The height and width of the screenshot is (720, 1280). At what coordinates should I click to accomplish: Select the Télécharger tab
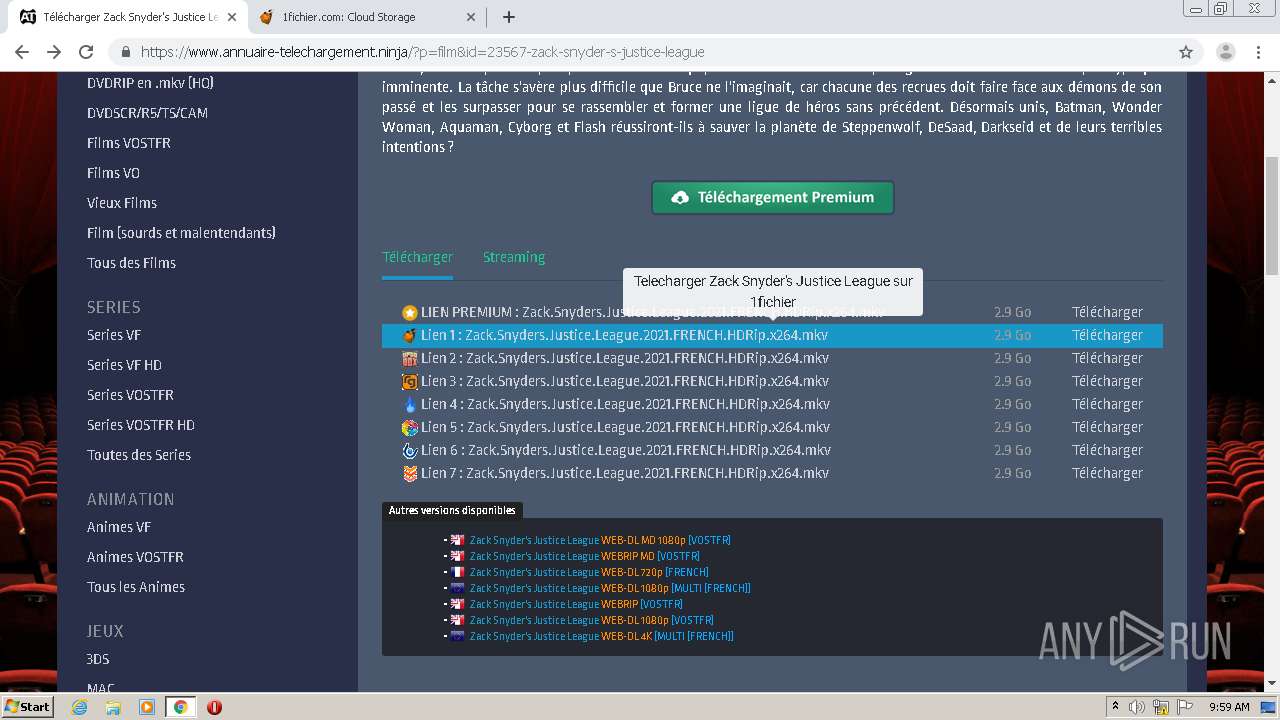(417, 257)
